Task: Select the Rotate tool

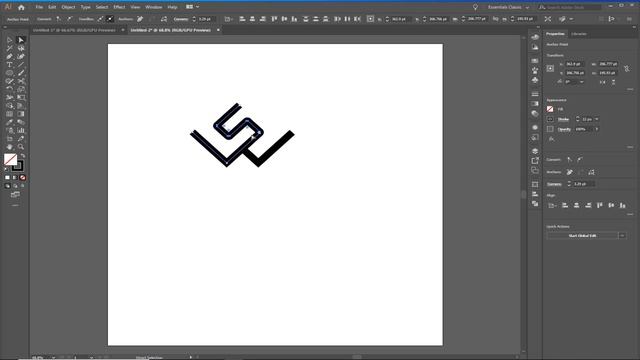Action: 9,89
